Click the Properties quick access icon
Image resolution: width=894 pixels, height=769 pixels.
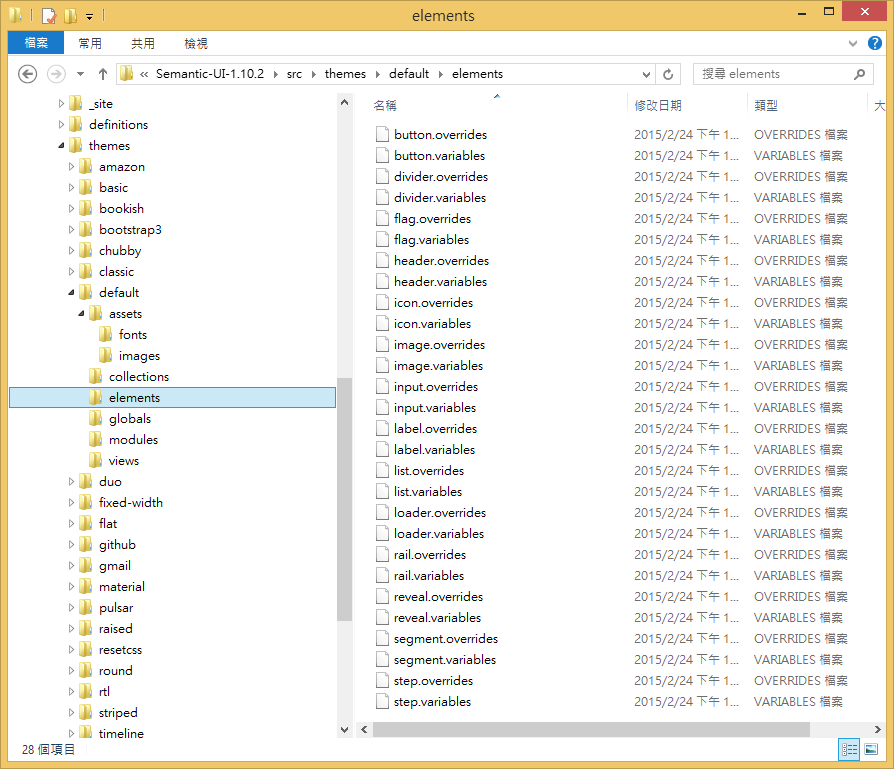pos(50,15)
